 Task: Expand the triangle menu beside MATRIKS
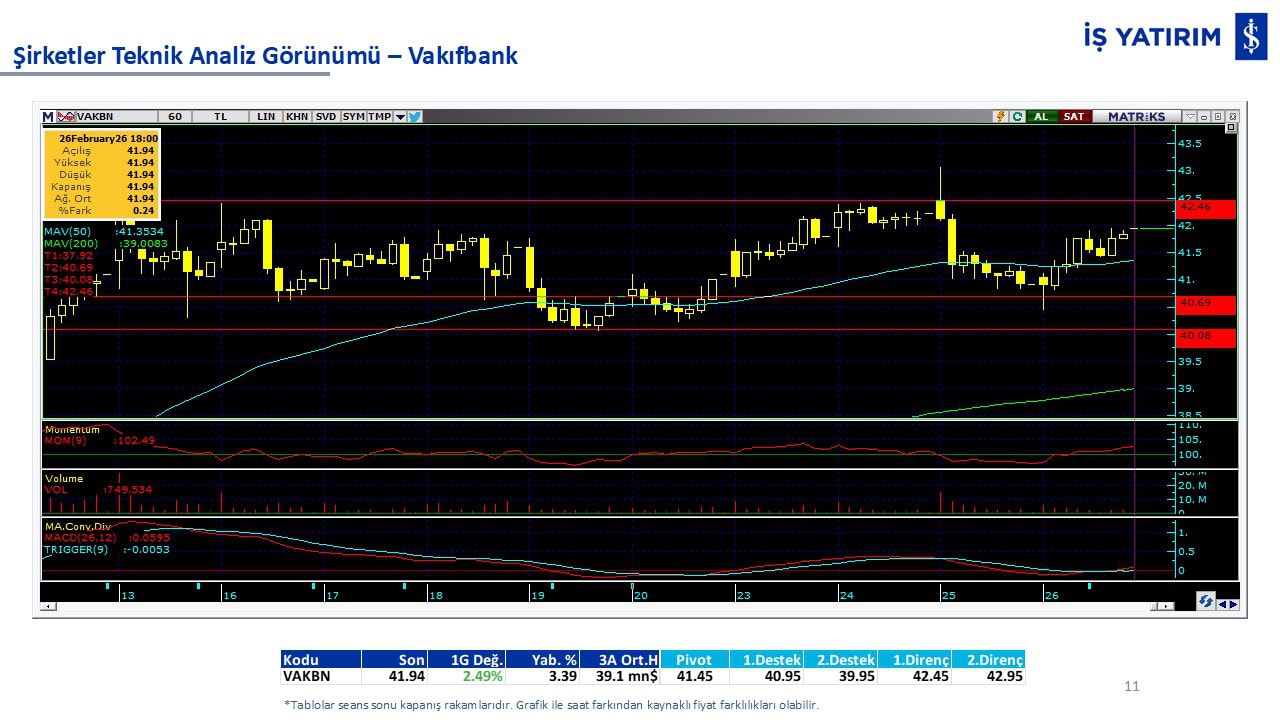click(x=1188, y=116)
